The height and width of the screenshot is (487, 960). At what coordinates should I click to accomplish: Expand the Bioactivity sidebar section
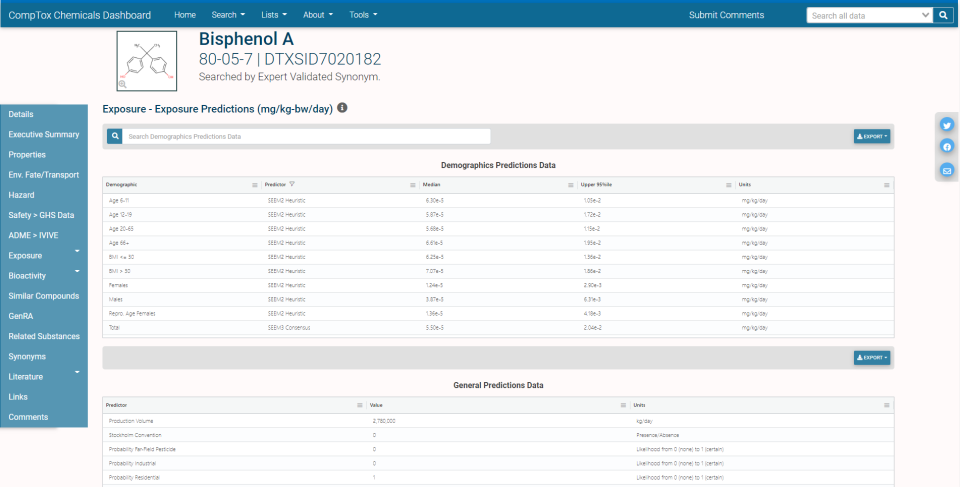tap(77, 275)
